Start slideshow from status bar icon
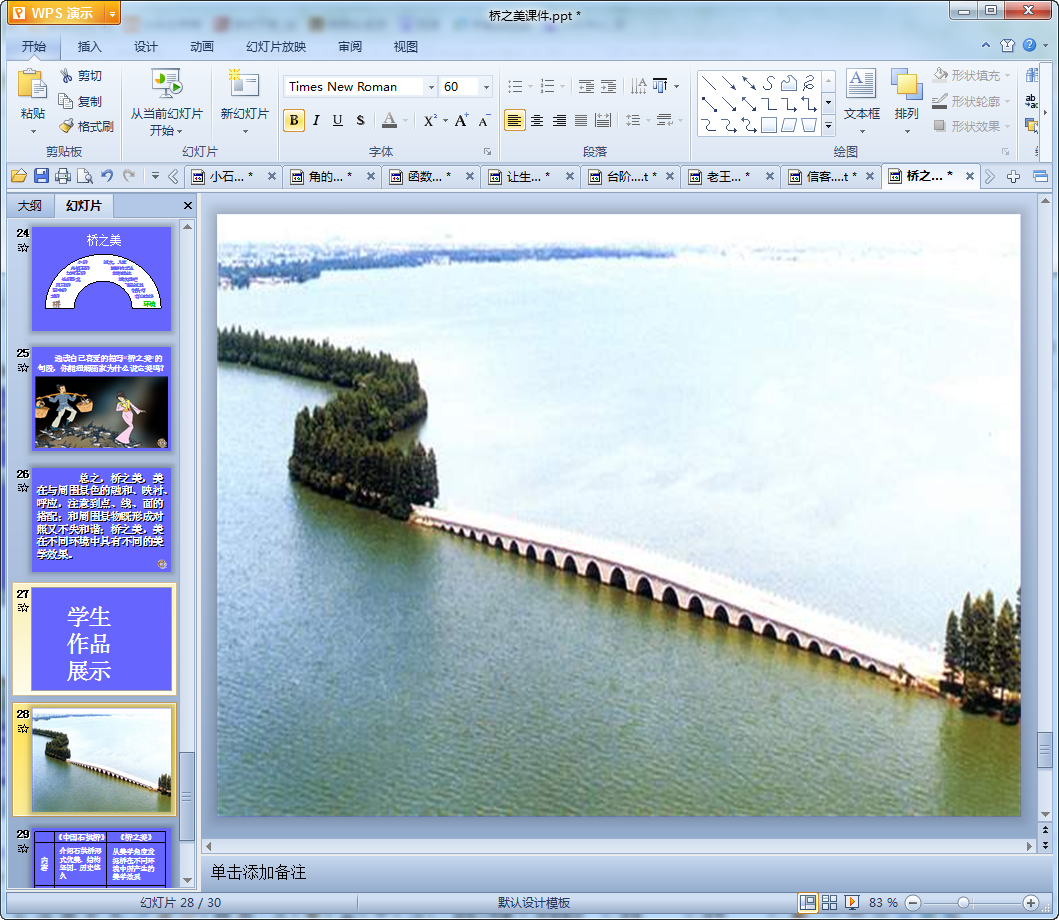The width and height of the screenshot is (1059, 920). [x=852, y=902]
